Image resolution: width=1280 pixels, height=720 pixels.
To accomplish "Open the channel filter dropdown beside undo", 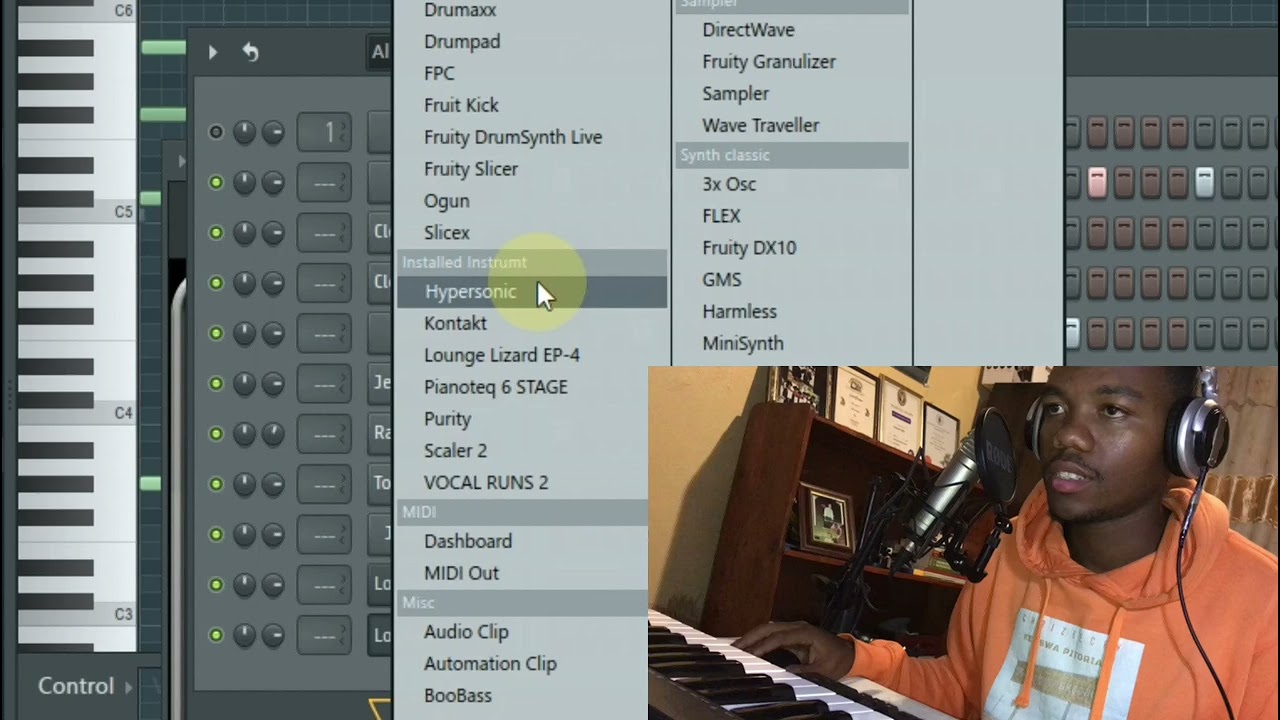I will click(380, 53).
